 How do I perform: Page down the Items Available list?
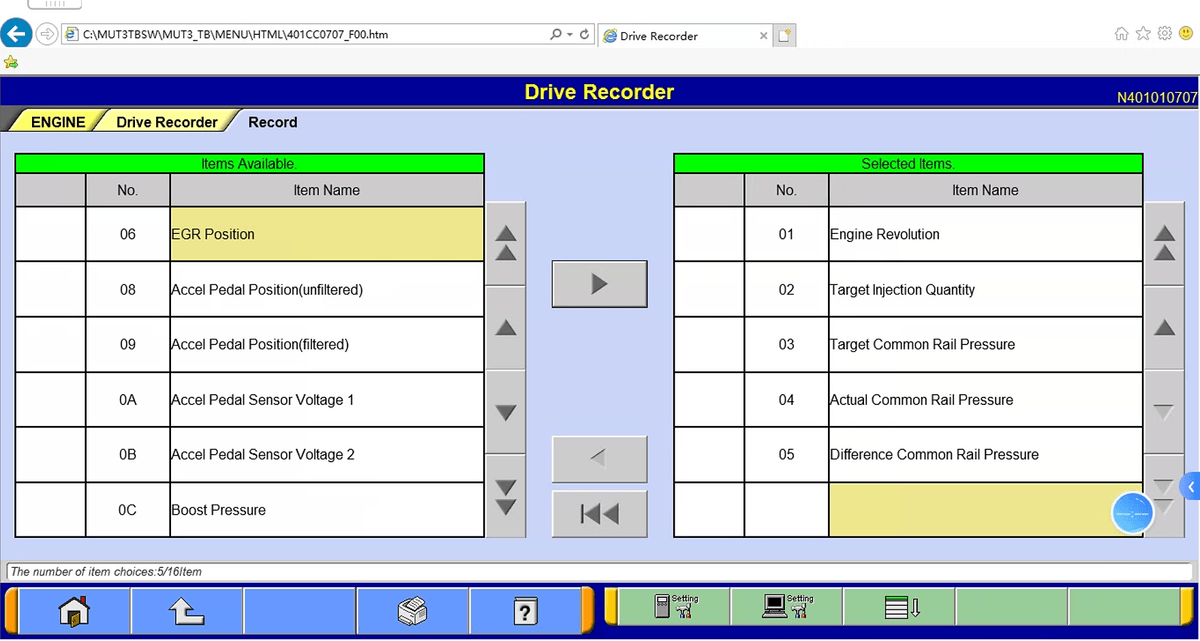[x=506, y=496]
